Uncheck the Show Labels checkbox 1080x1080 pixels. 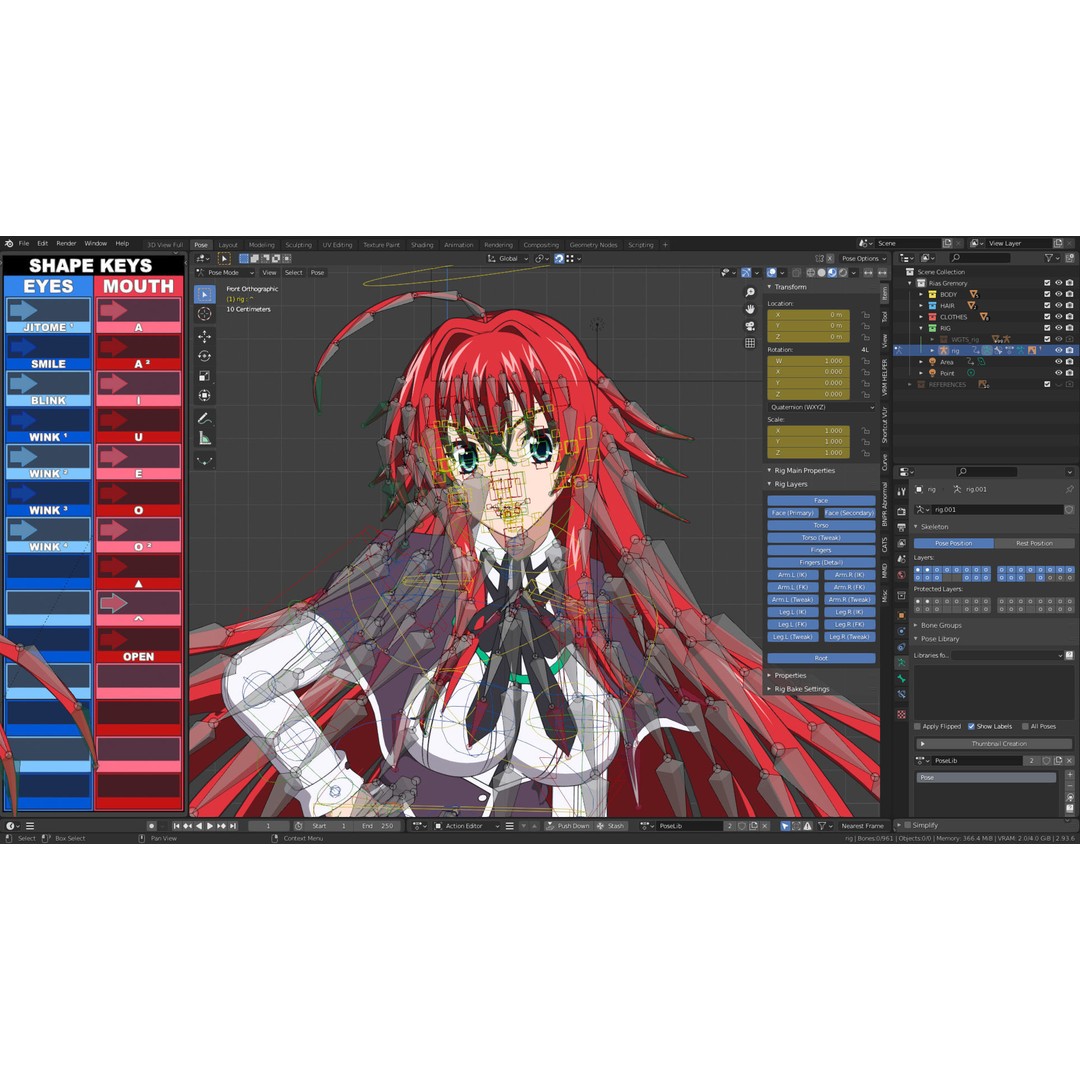971,727
